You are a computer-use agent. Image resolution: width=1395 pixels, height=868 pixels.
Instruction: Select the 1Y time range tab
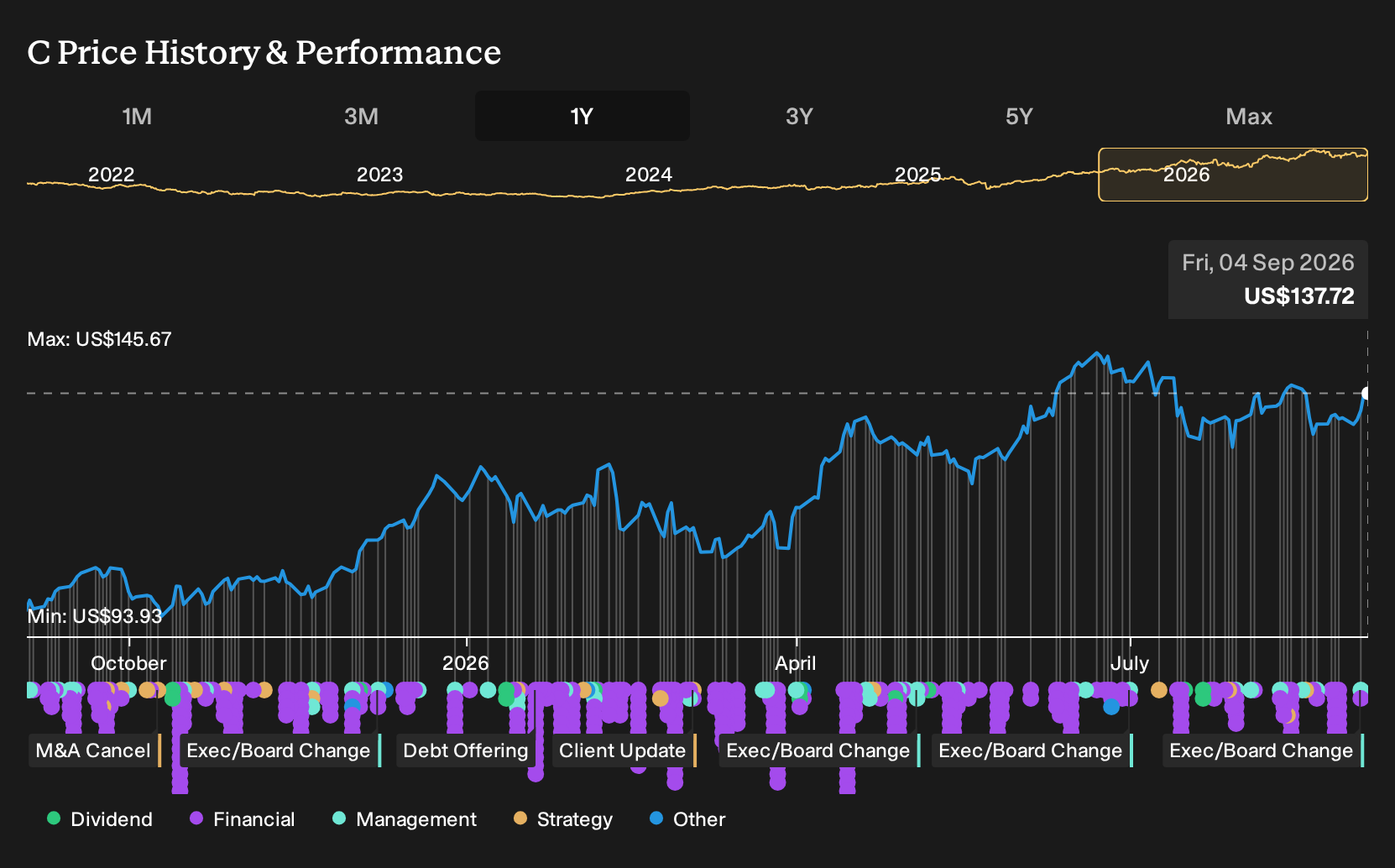pyautogui.click(x=582, y=117)
